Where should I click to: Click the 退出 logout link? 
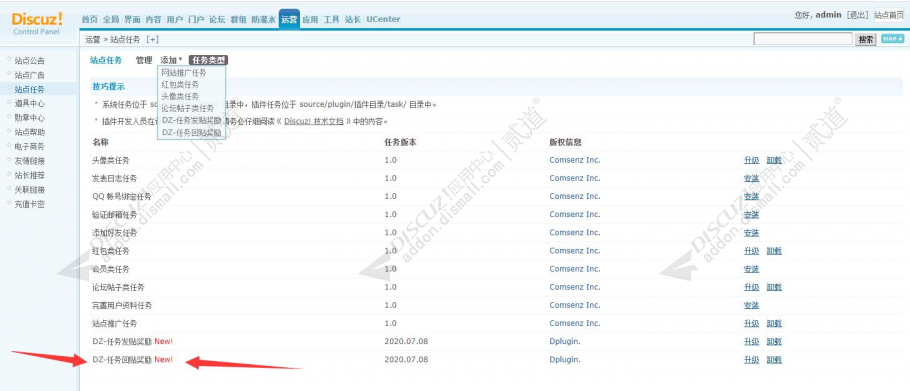[x=858, y=15]
